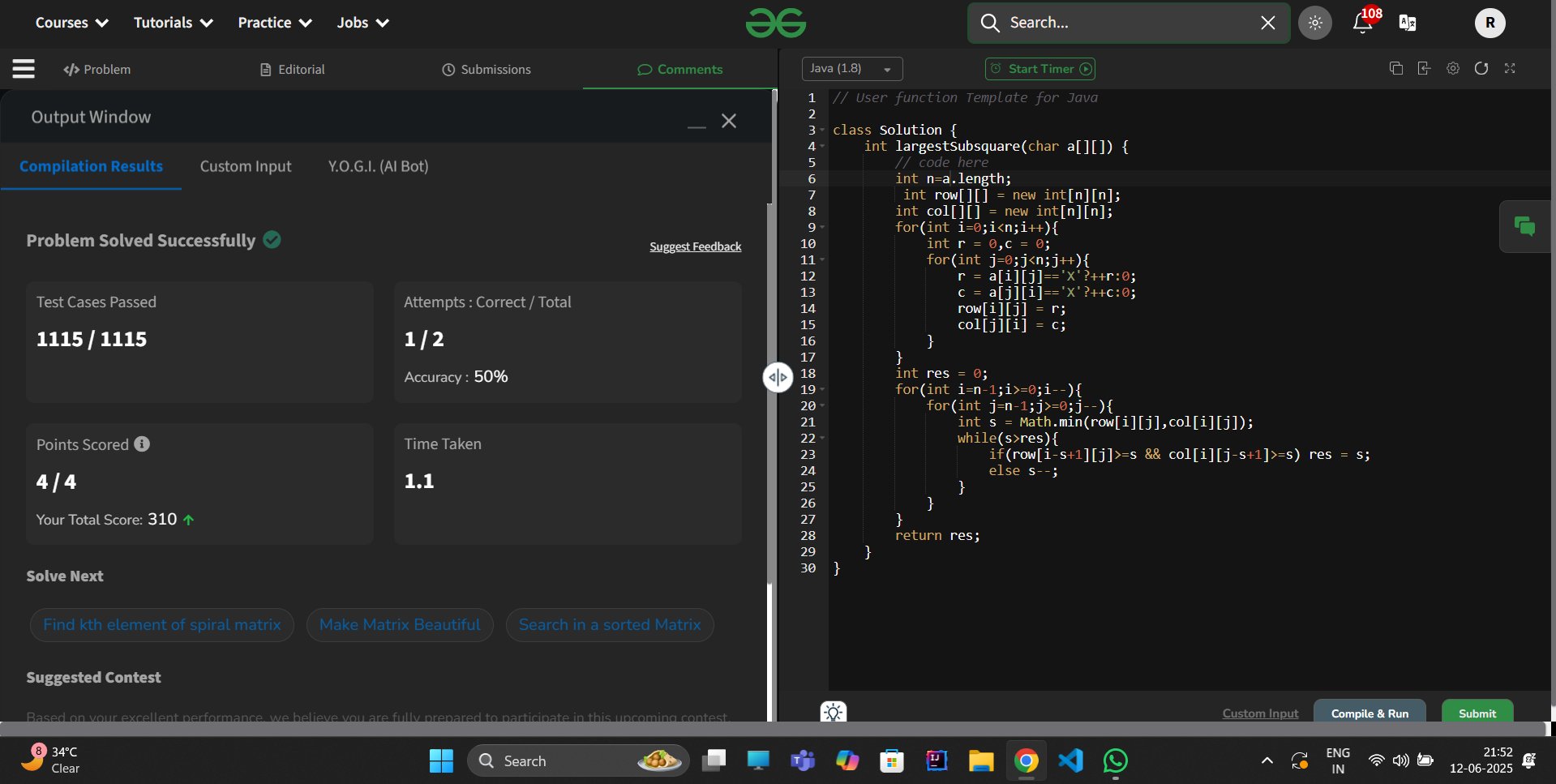Expand editor to fullscreen
Viewport: 1556px width, 784px height.
1510,69
